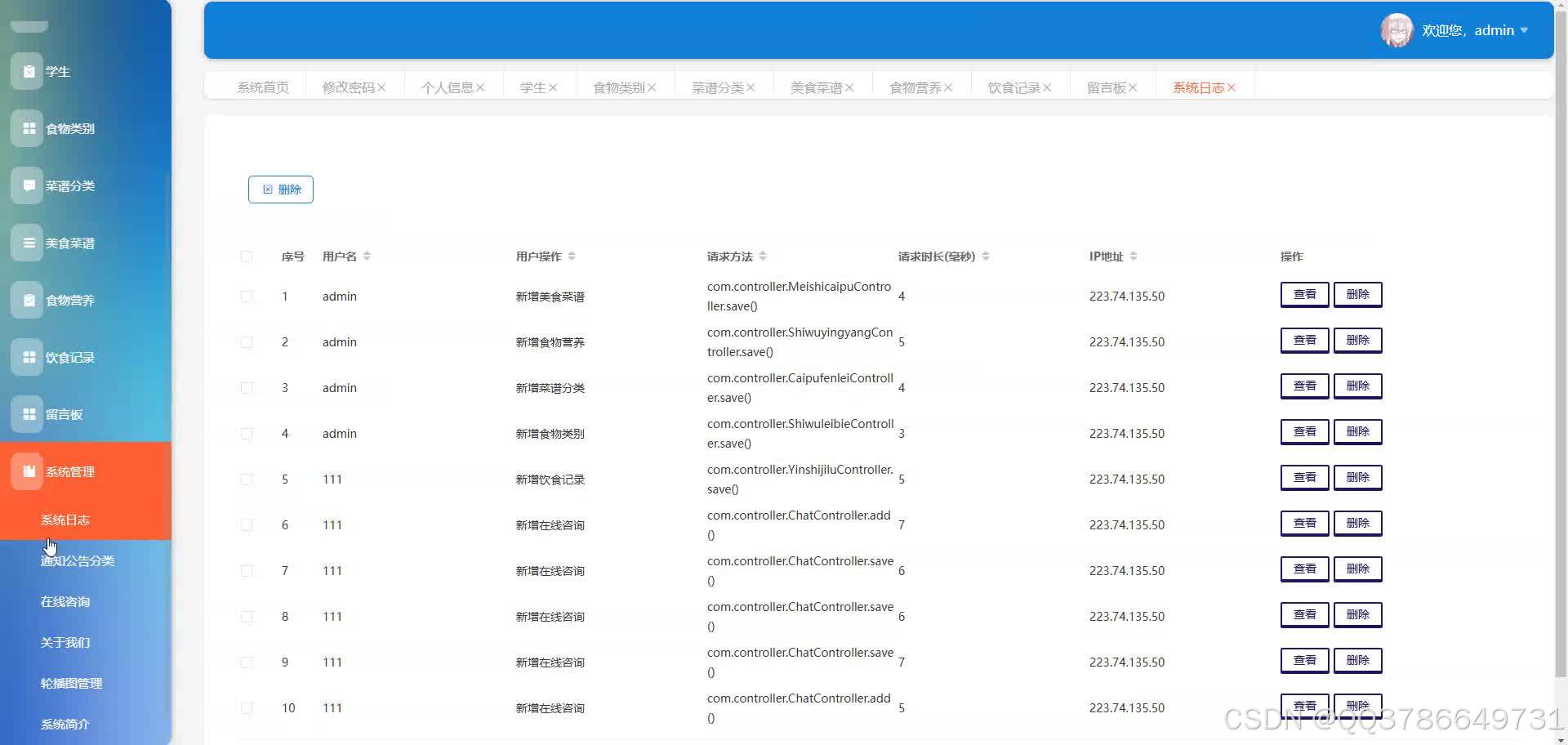Click the 菜谱分类 sidebar icon
Screen dimensions: 1568x745
[27, 185]
